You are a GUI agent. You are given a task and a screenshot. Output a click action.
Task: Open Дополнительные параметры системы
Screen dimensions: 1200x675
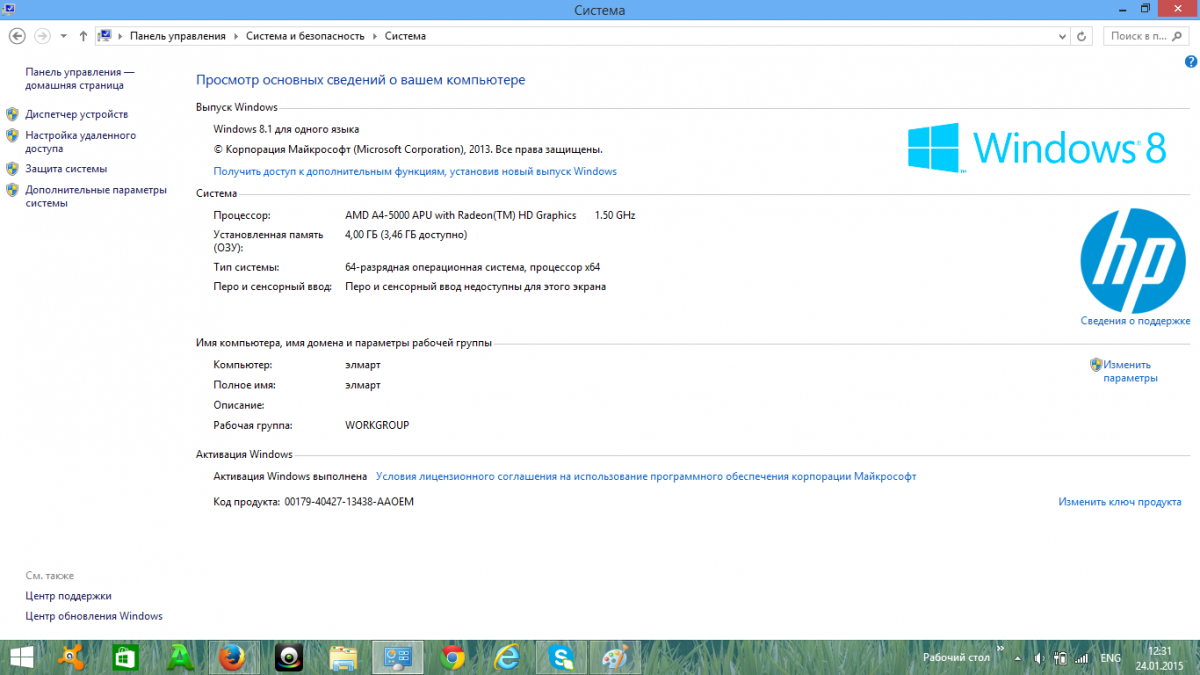click(x=96, y=196)
